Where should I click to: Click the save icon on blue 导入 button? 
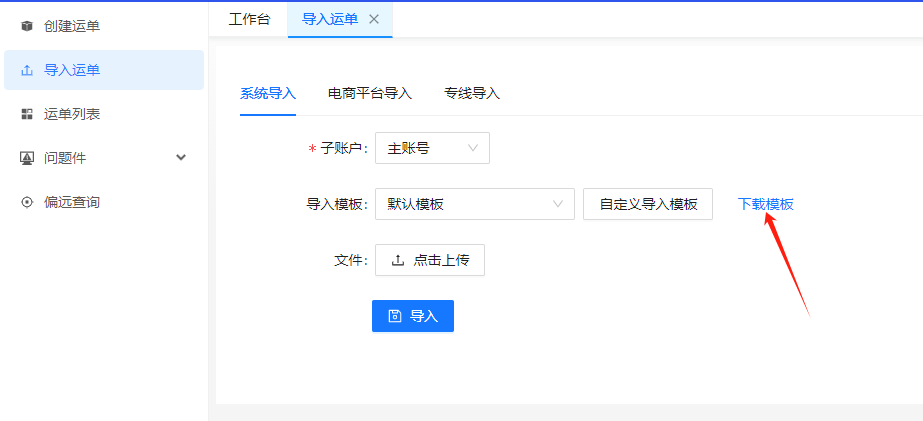point(395,316)
